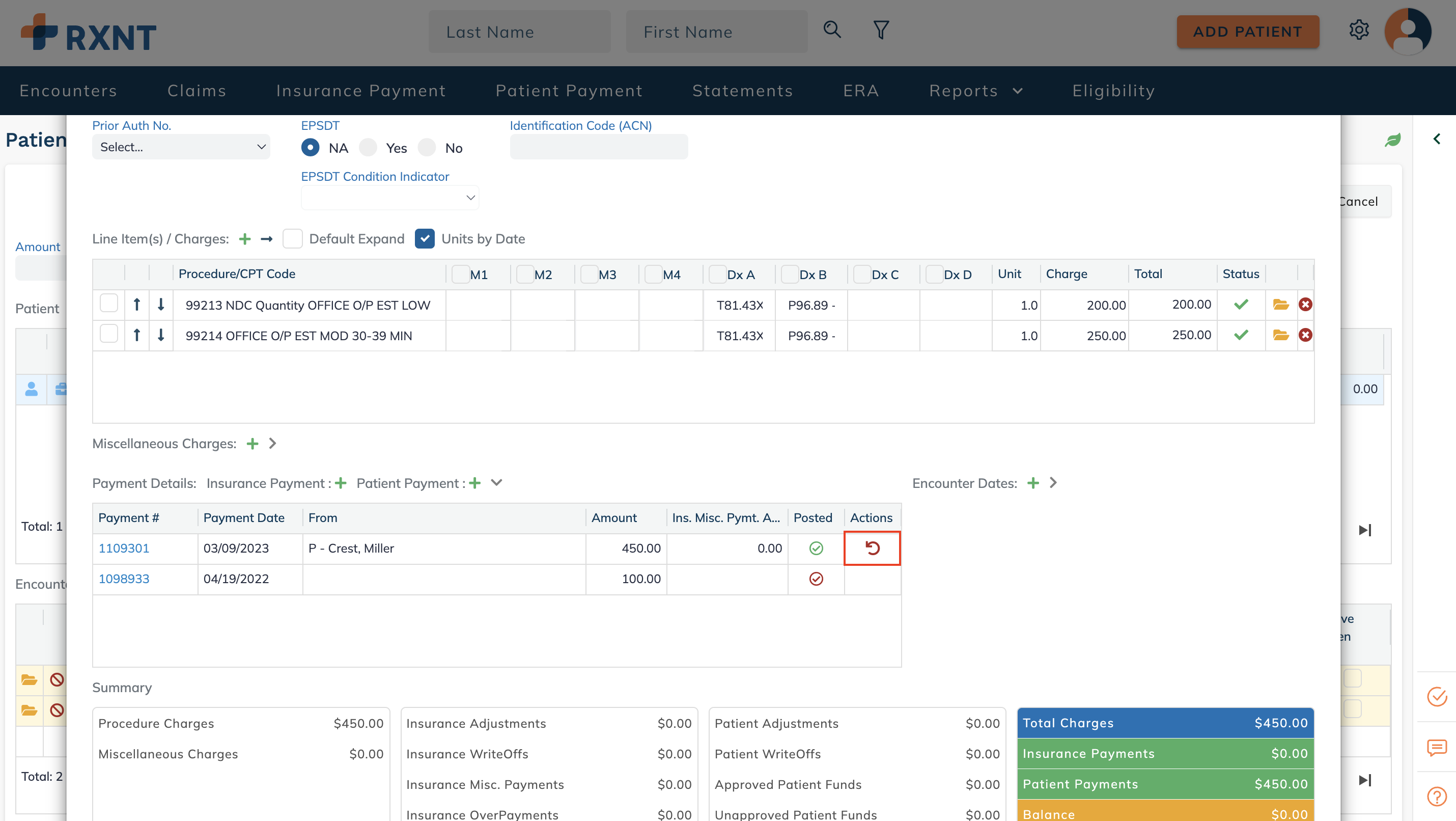Click the Identification Code (ACN) field
This screenshot has width=1456, height=821.
coord(599,147)
